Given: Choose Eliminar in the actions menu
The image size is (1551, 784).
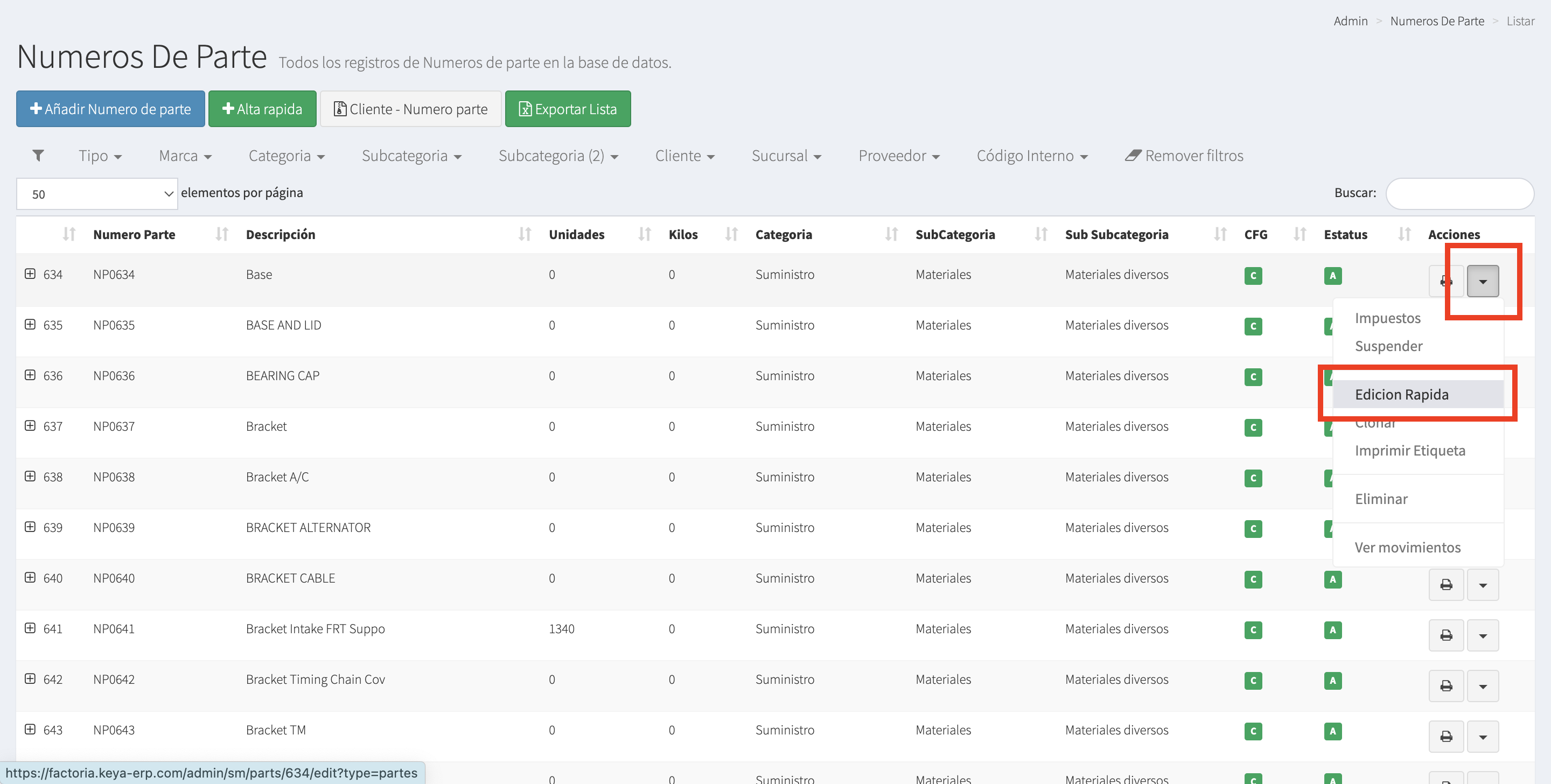Looking at the screenshot, I should [x=1381, y=499].
